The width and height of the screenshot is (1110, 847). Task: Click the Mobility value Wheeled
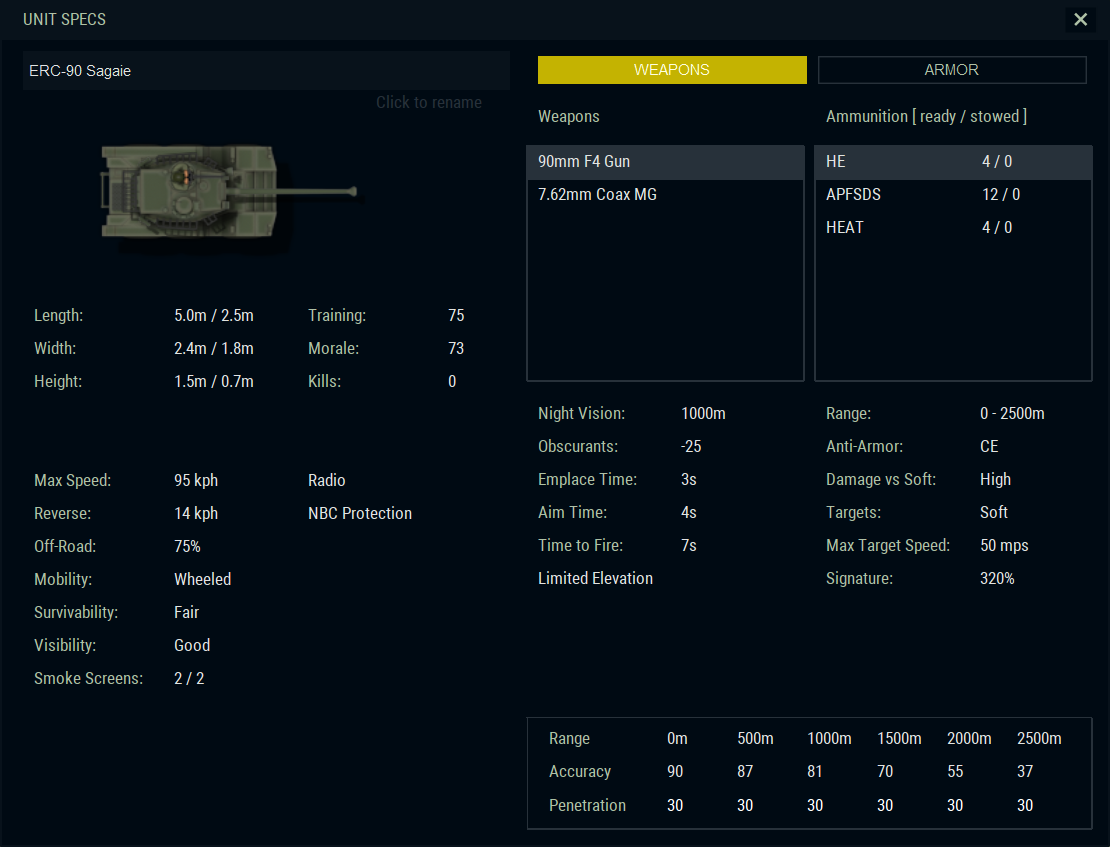[x=202, y=579]
